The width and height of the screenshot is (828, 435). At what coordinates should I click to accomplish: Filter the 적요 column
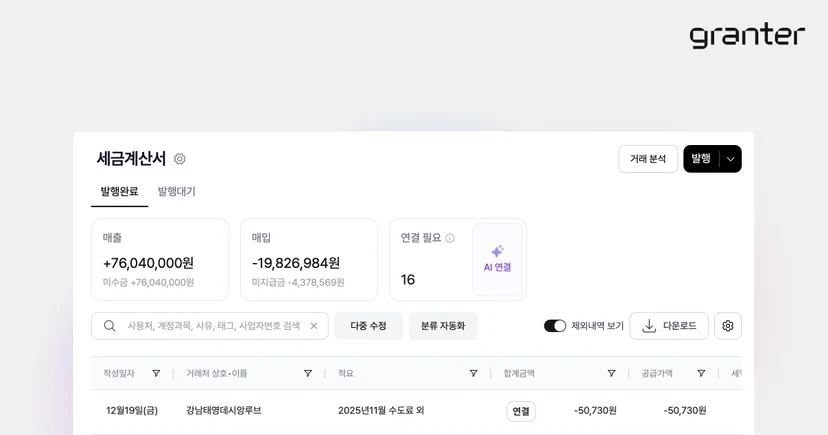pos(474,373)
